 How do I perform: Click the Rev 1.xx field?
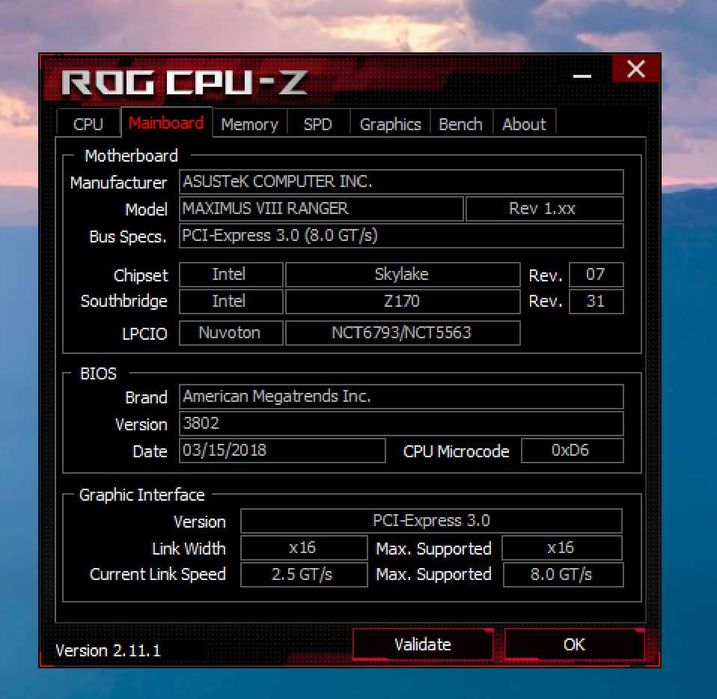click(x=544, y=208)
